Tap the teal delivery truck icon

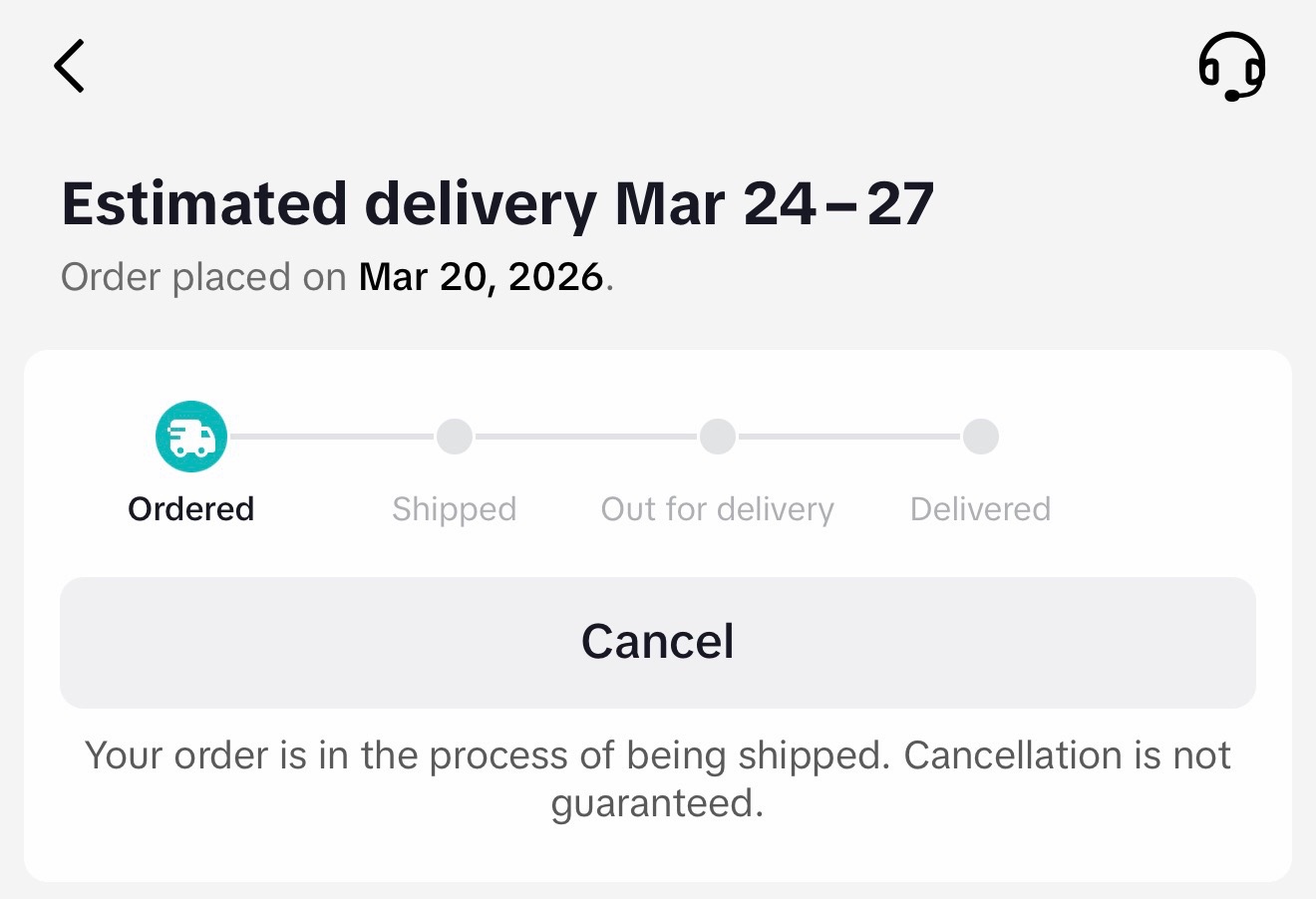[191, 437]
